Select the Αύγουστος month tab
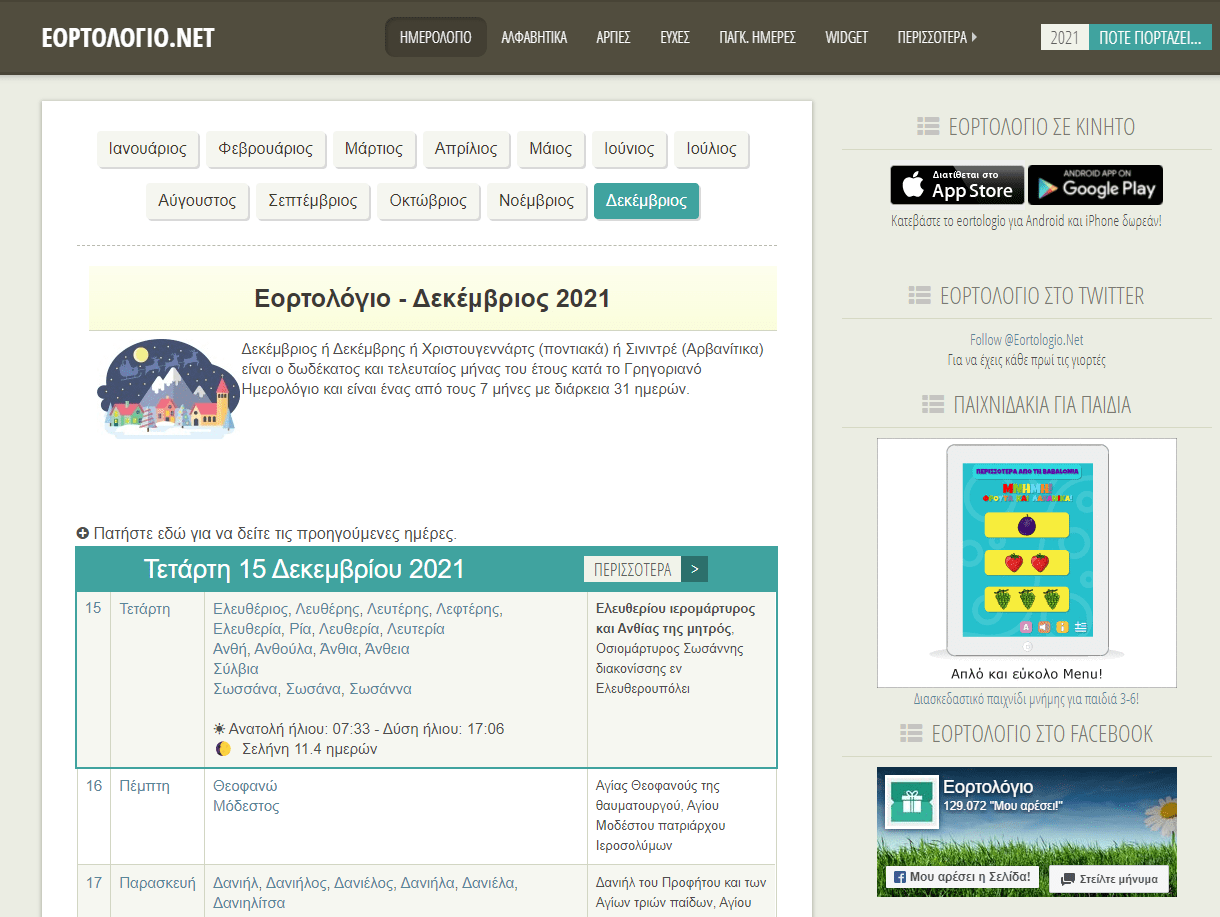 [x=197, y=200]
